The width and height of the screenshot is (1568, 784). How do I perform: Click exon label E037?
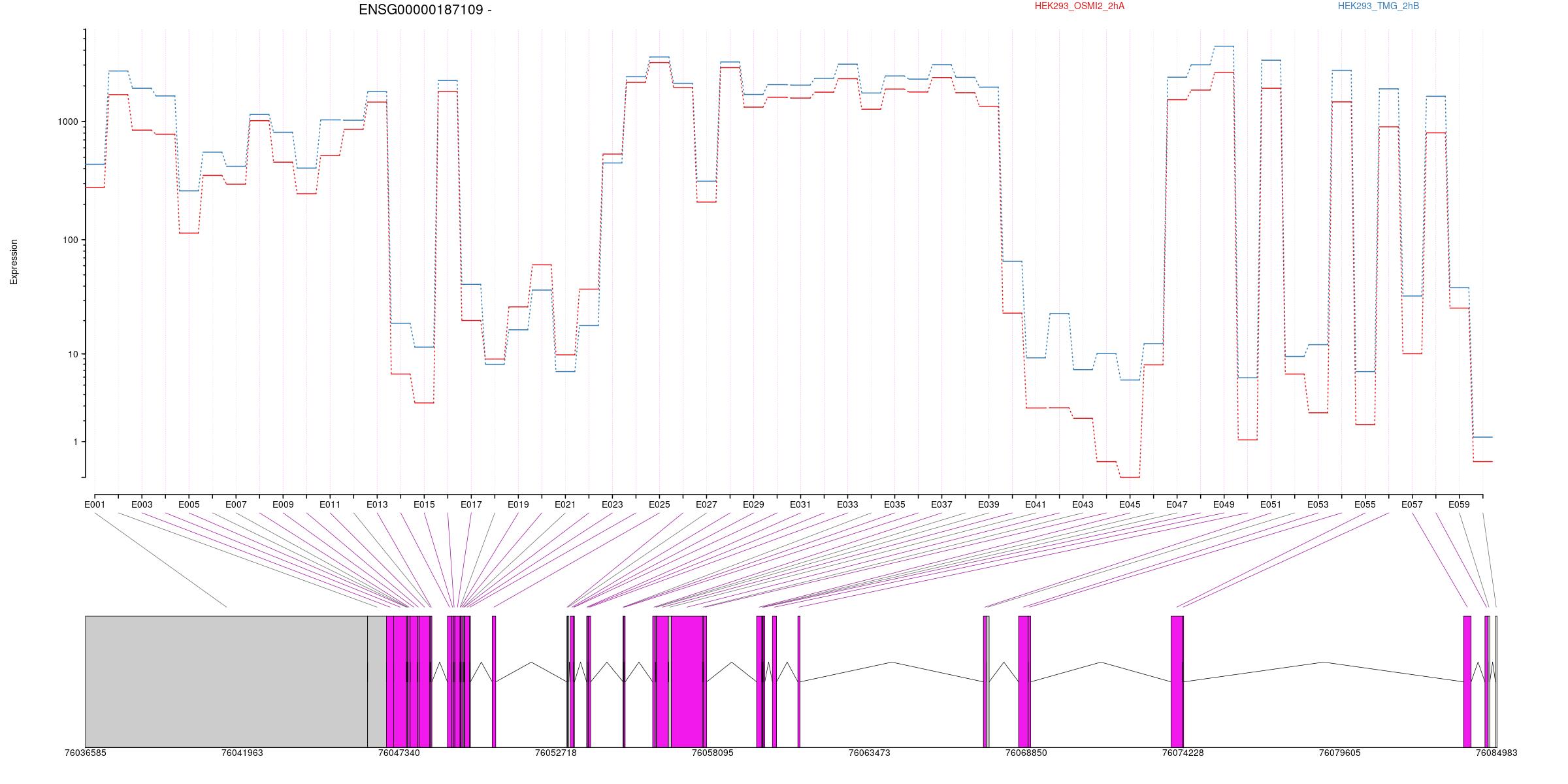coord(941,504)
